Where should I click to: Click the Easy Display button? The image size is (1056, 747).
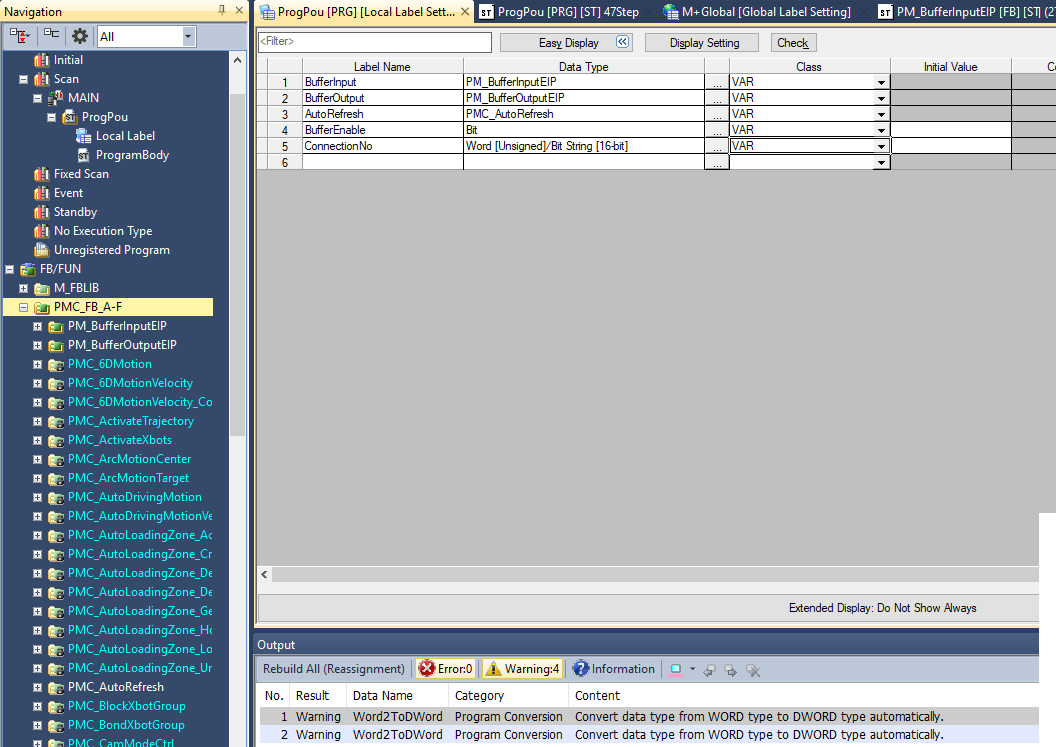pyautogui.click(x=557, y=42)
